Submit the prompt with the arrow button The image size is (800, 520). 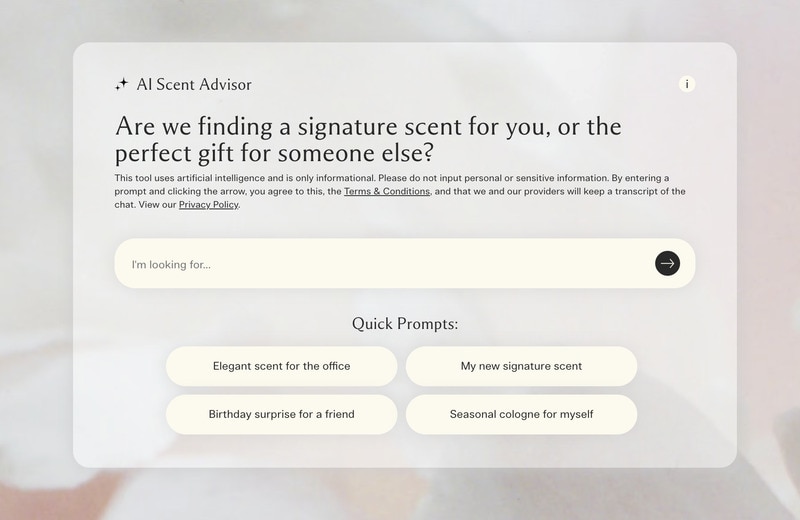[667, 264]
